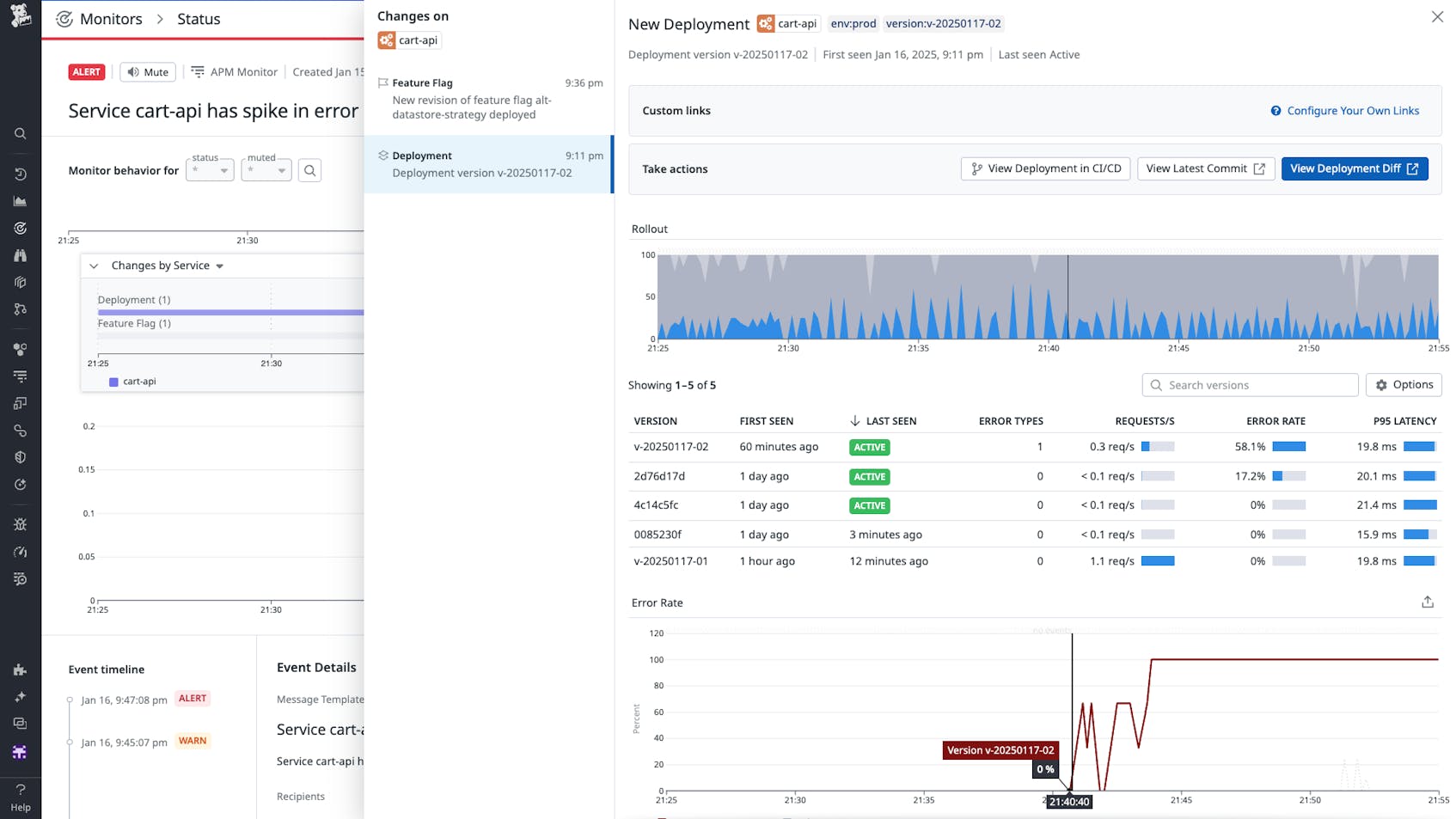This screenshot has height=819, width=1456.
Task: Toggle the Feature Flag (1) row filter
Action: [134, 323]
